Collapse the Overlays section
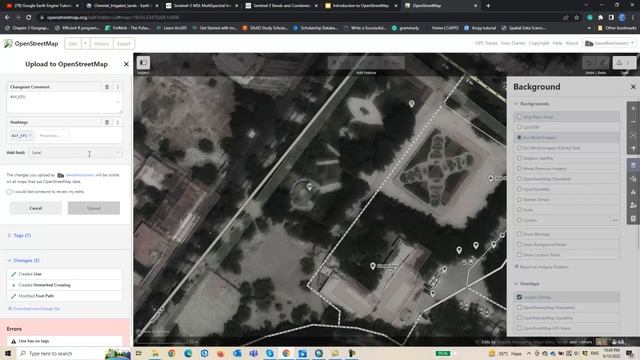Screen dimensions: 640x360 click(x=527, y=284)
